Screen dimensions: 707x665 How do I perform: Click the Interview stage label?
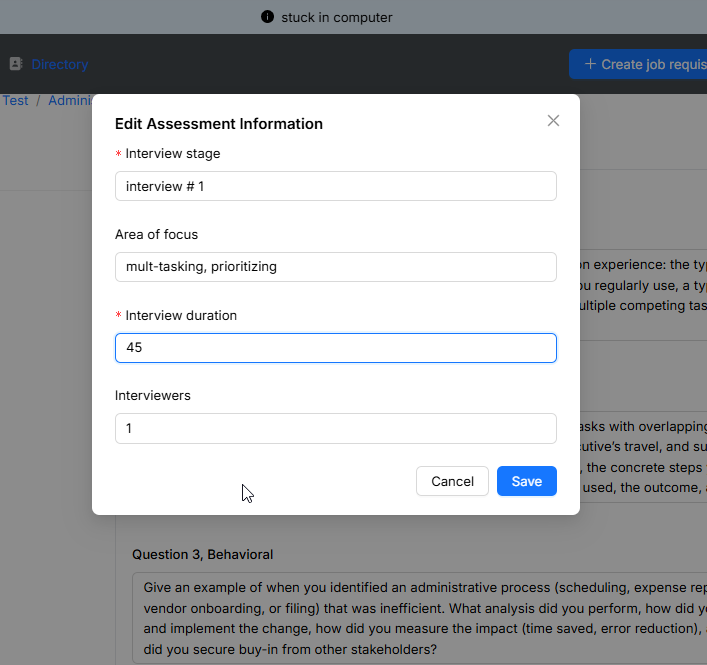(173, 153)
